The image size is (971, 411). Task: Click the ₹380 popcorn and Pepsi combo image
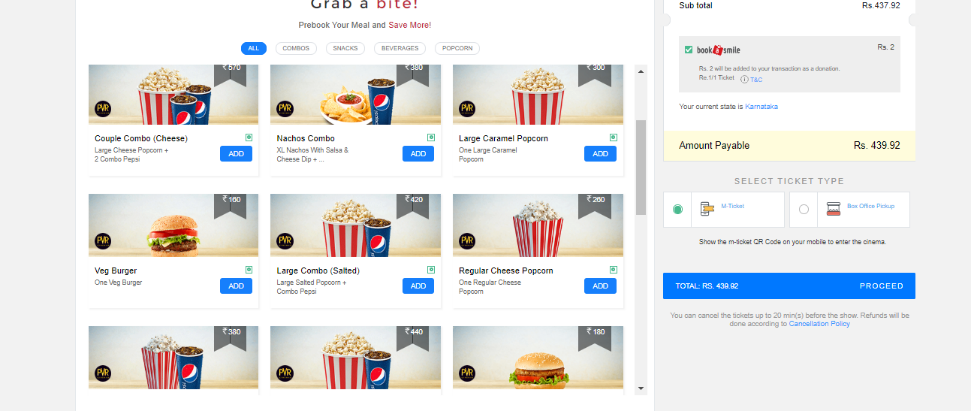coord(173,358)
